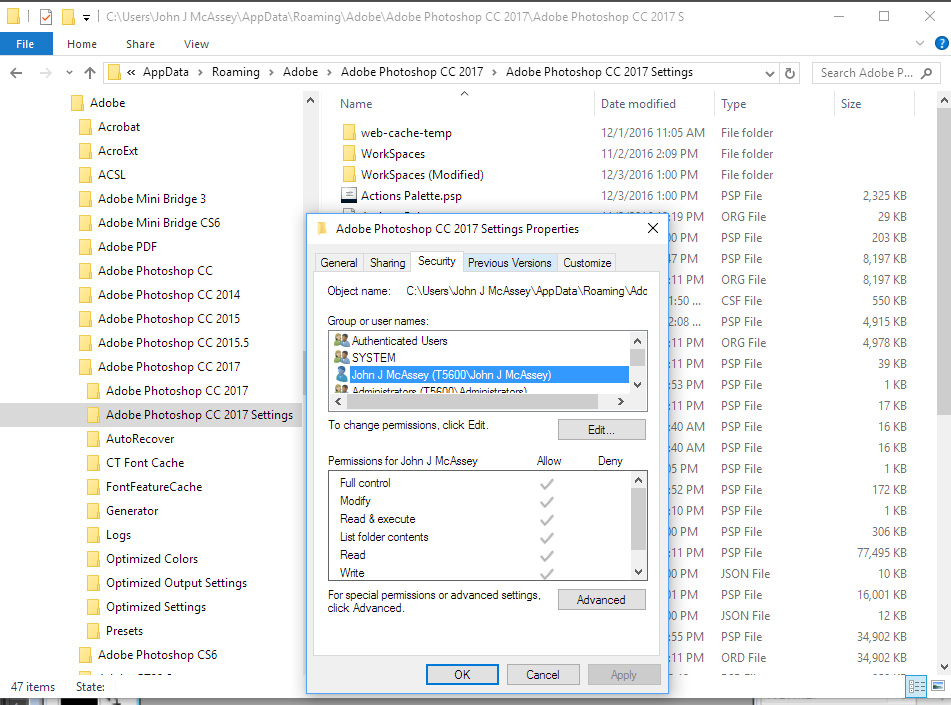
Task: Sort by Size column header
Action: coord(851,104)
